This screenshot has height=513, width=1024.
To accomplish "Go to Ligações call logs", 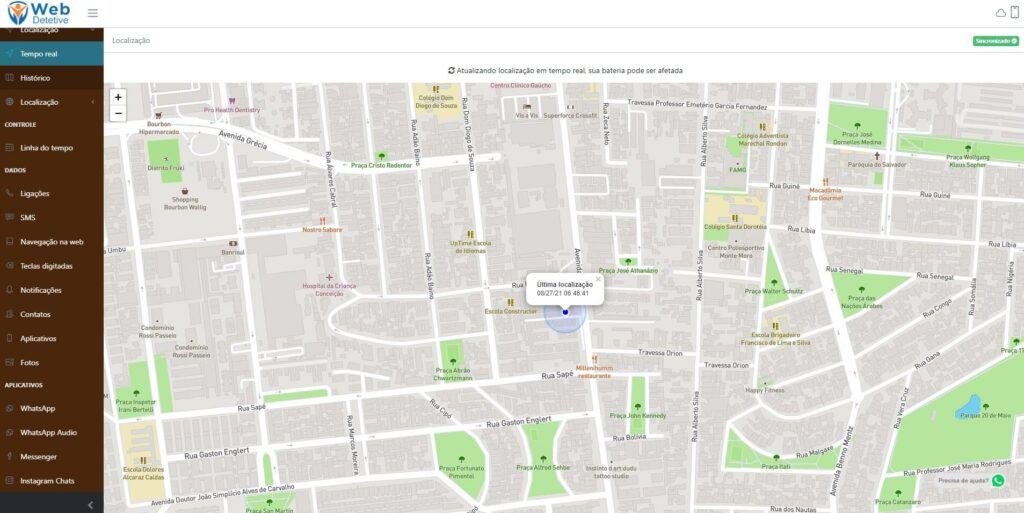I will [34, 194].
